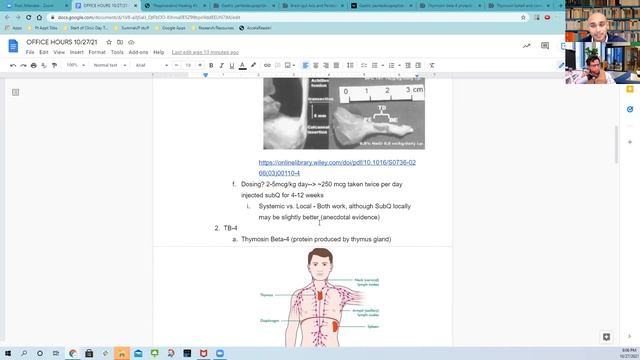This screenshot has width=640, height=360.
Task: Click the Undo arrow in toolbar
Action: 13,65
